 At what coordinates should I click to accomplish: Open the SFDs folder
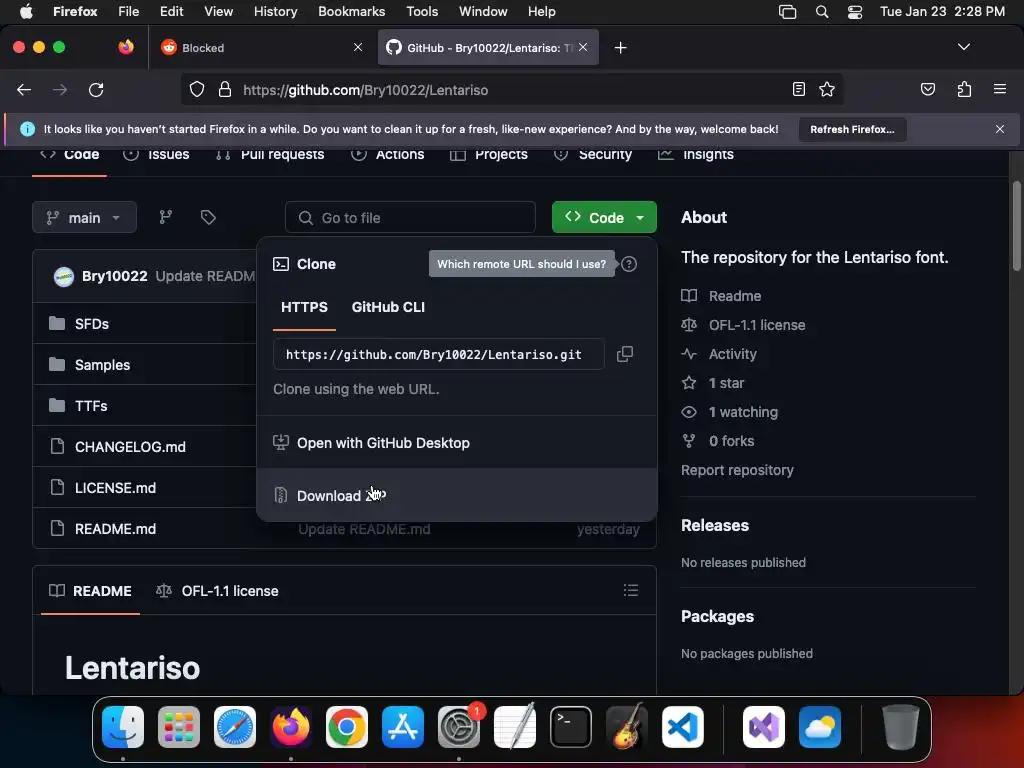[91, 324]
